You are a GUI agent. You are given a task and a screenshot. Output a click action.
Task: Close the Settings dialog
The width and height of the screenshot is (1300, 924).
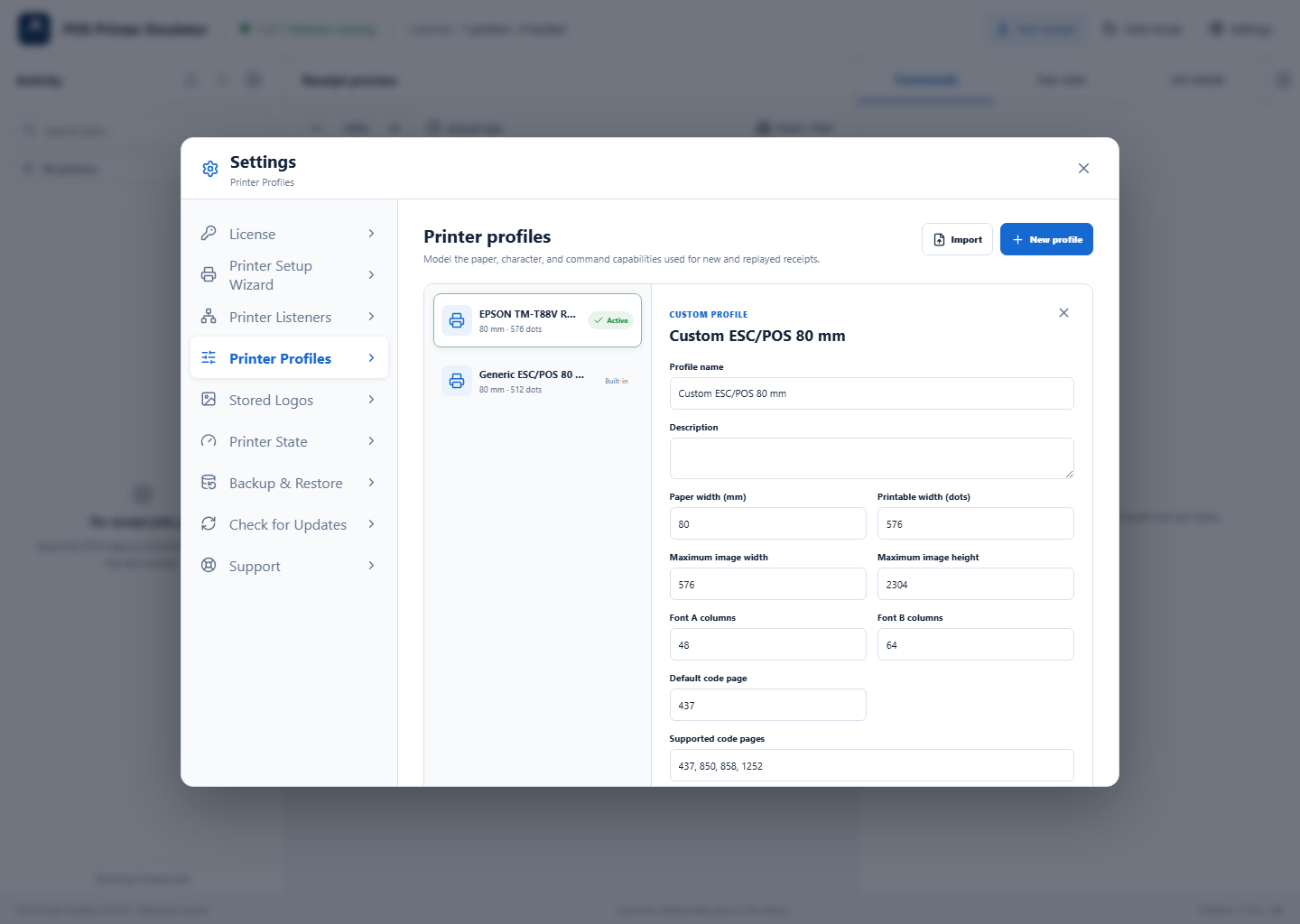click(1083, 169)
